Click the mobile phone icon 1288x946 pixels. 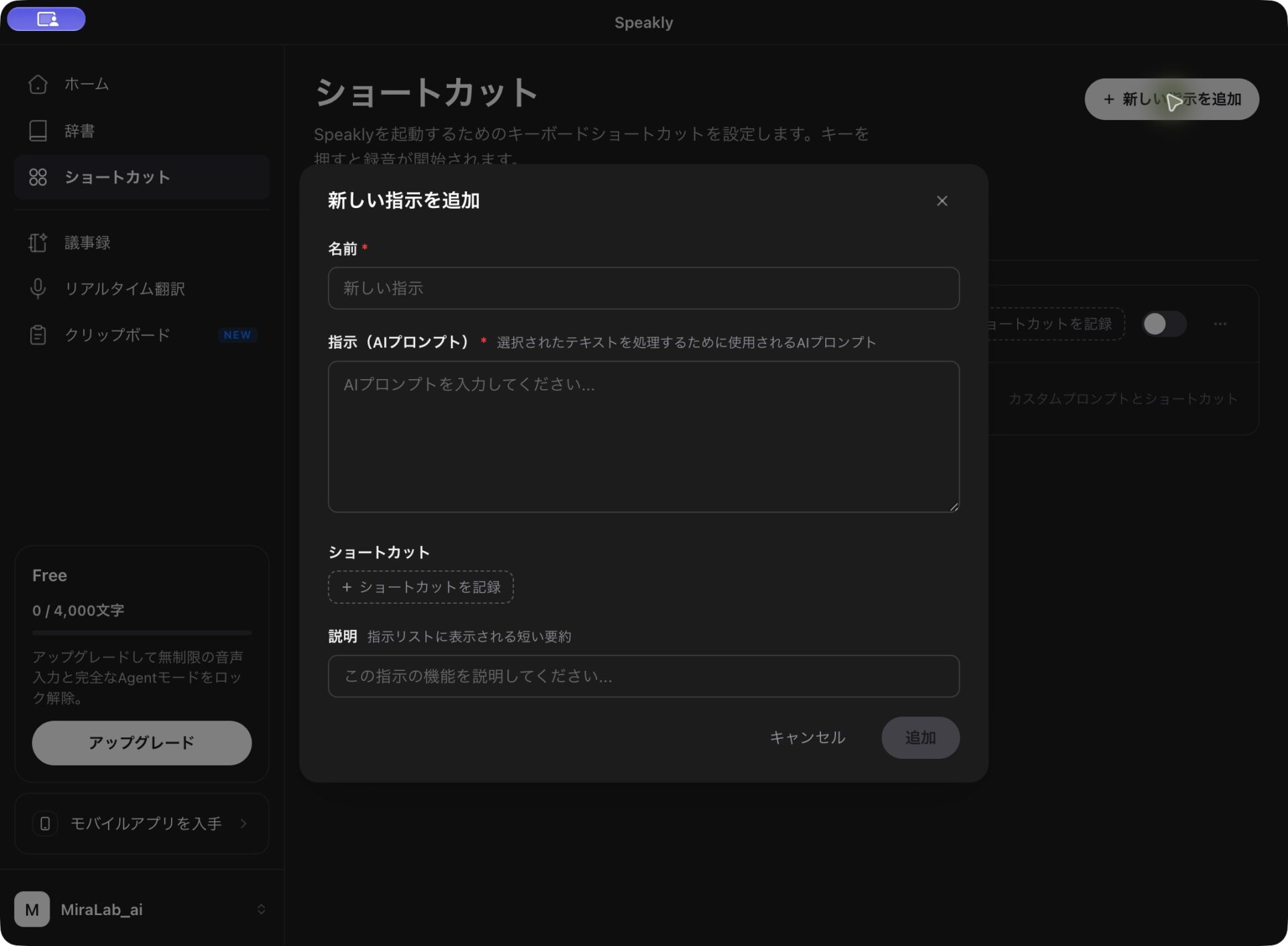tap(45, 823)
